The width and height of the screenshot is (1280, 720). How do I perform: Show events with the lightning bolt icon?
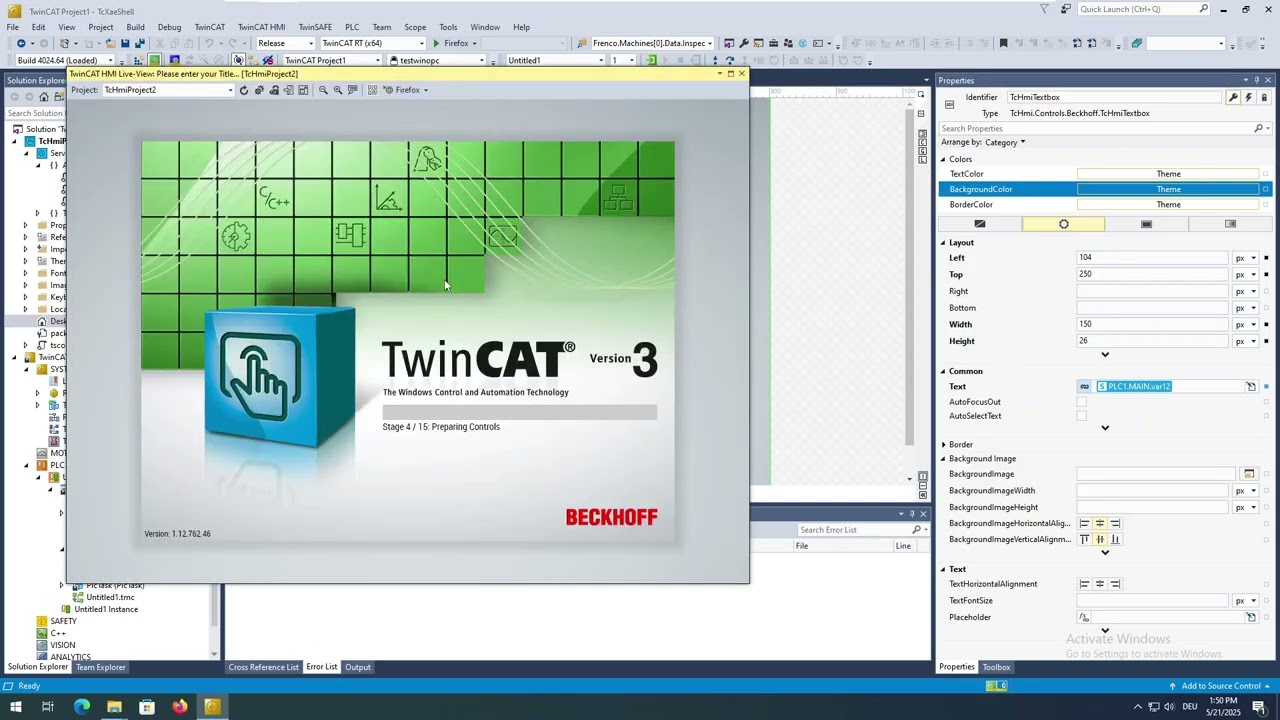(x=1248, y=97)
